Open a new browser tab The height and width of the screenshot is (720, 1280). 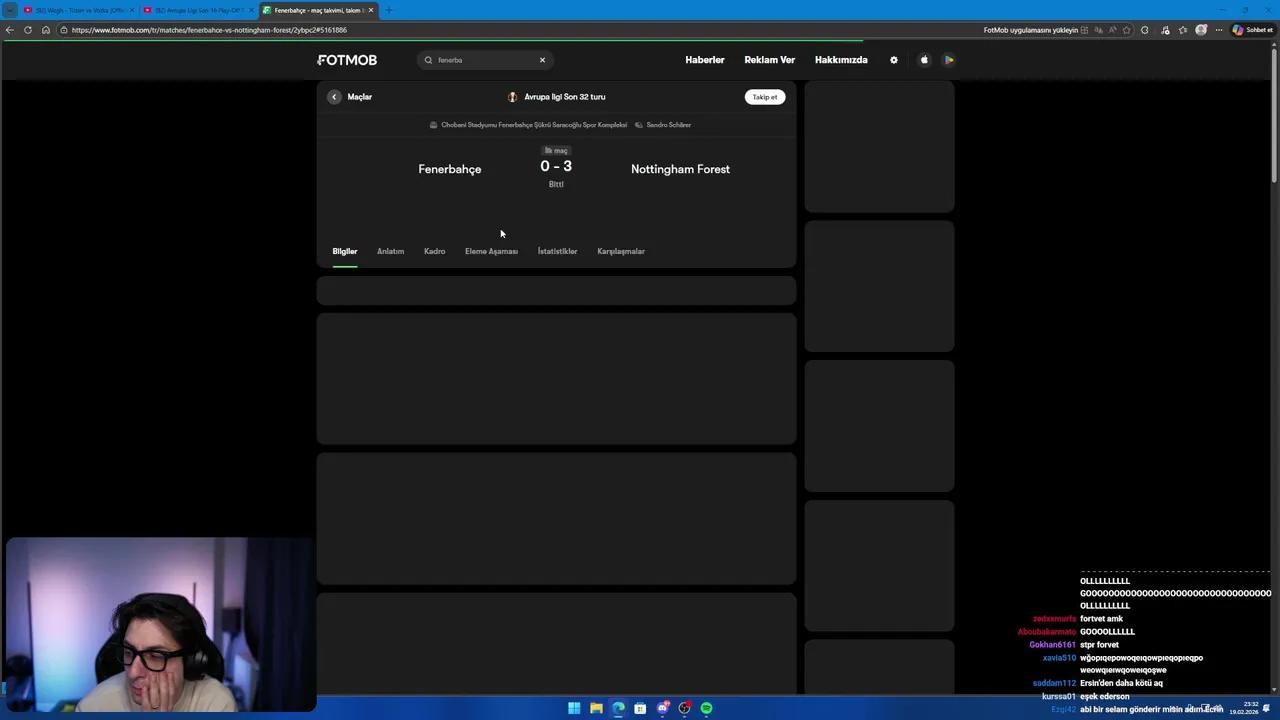click(x=389, y=10)
